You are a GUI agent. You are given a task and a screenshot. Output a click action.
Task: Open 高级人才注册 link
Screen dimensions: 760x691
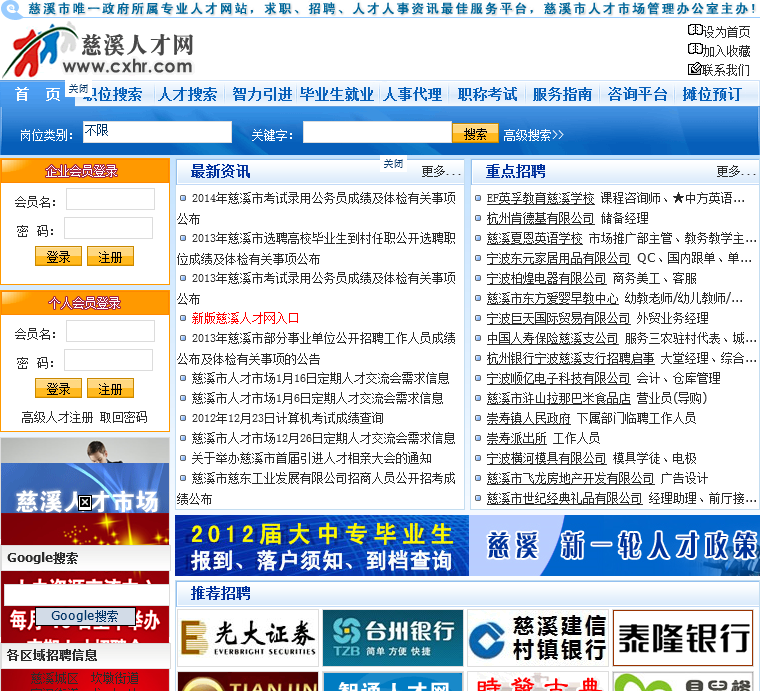point(57,417)
